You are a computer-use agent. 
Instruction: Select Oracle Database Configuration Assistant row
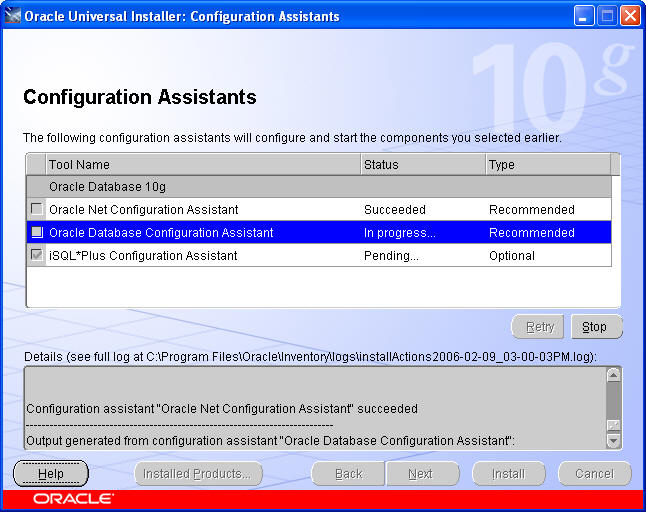point(319,232)
